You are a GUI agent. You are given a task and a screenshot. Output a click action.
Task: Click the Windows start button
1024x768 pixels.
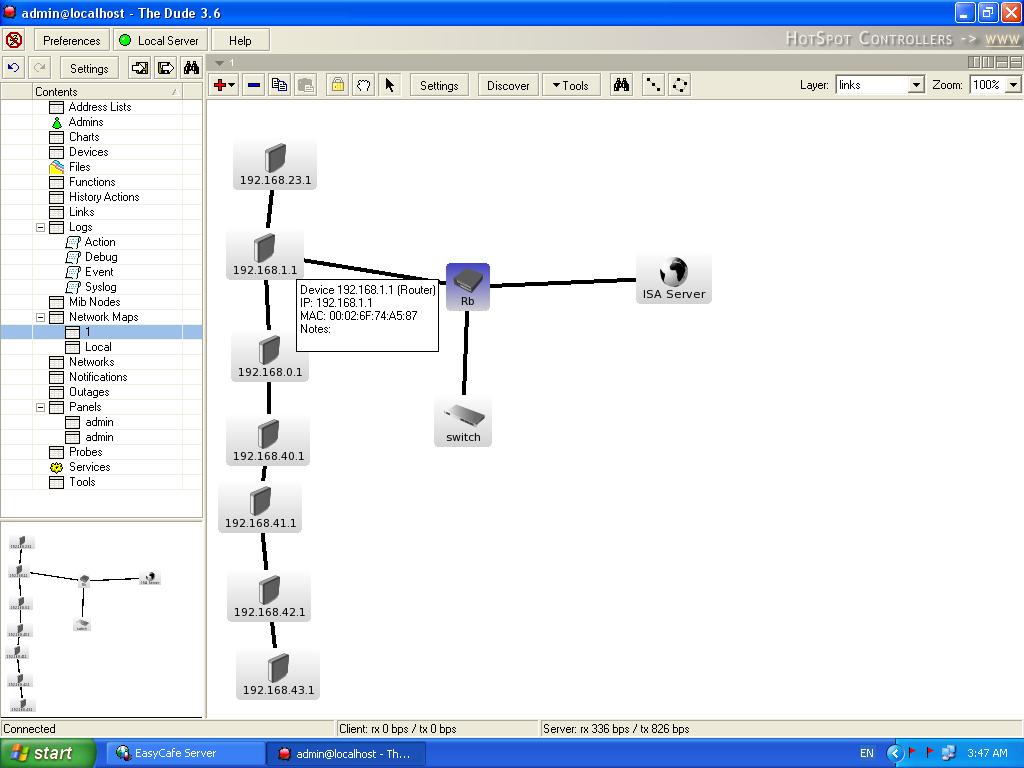48,753
